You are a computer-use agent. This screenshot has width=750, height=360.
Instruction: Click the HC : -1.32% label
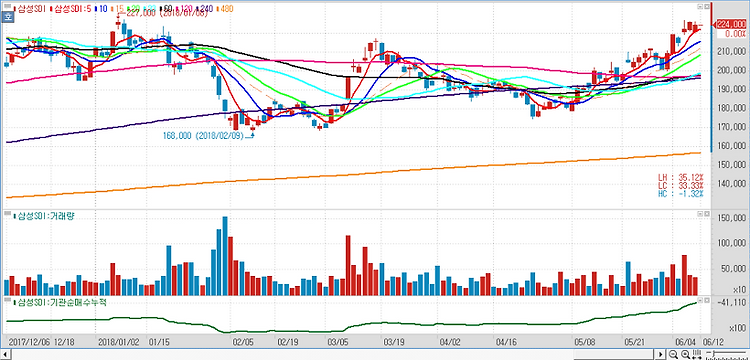tap(681, 194)
